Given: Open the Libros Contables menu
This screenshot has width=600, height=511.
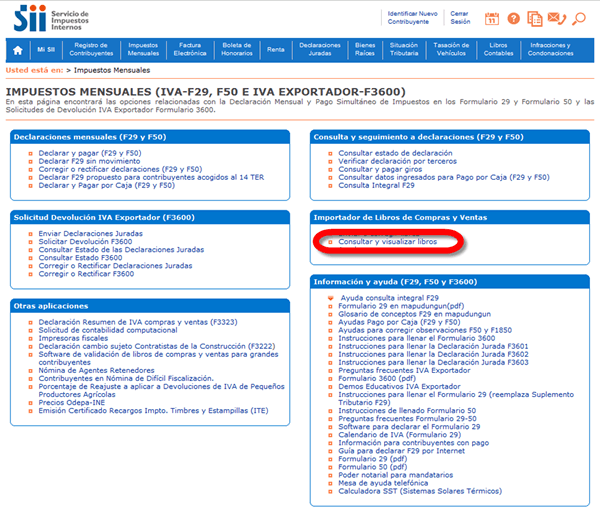Looking at the screenshot, I should [x=497, y=48].
